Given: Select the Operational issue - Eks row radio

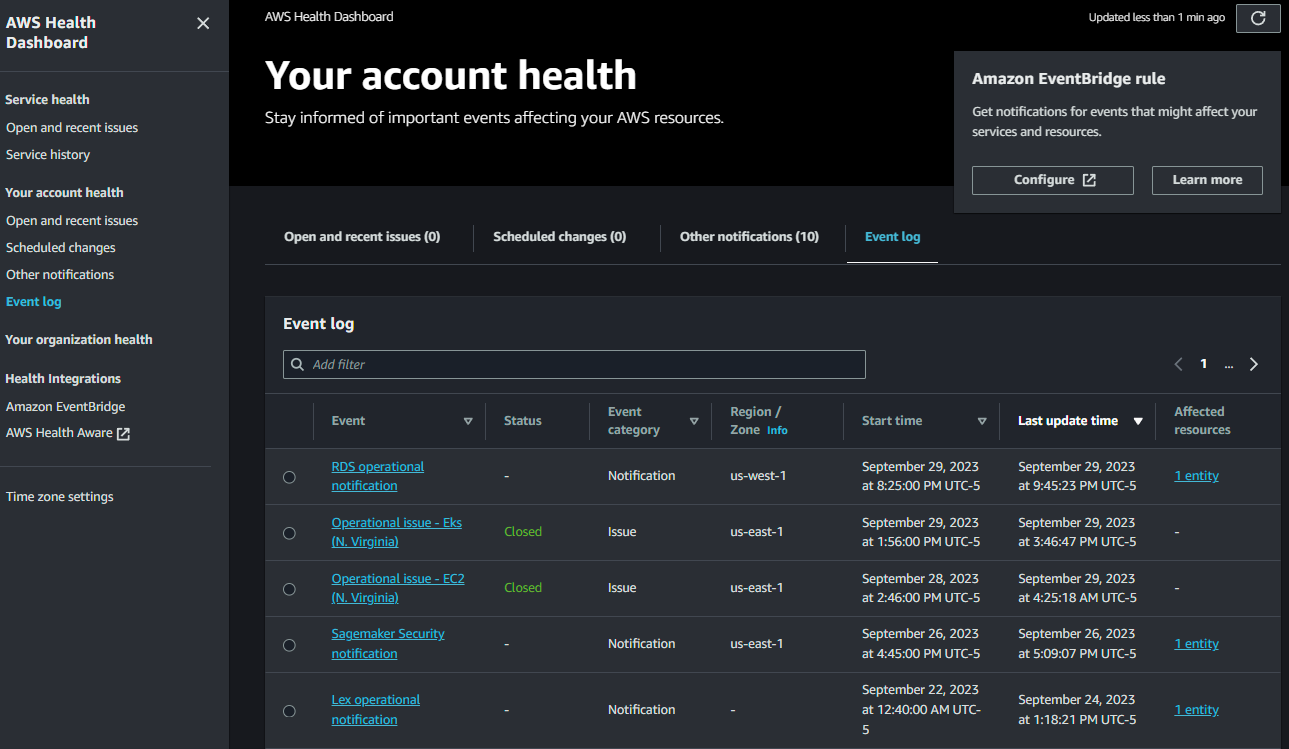Looking at the screenshot, I should tap(289, 533).
